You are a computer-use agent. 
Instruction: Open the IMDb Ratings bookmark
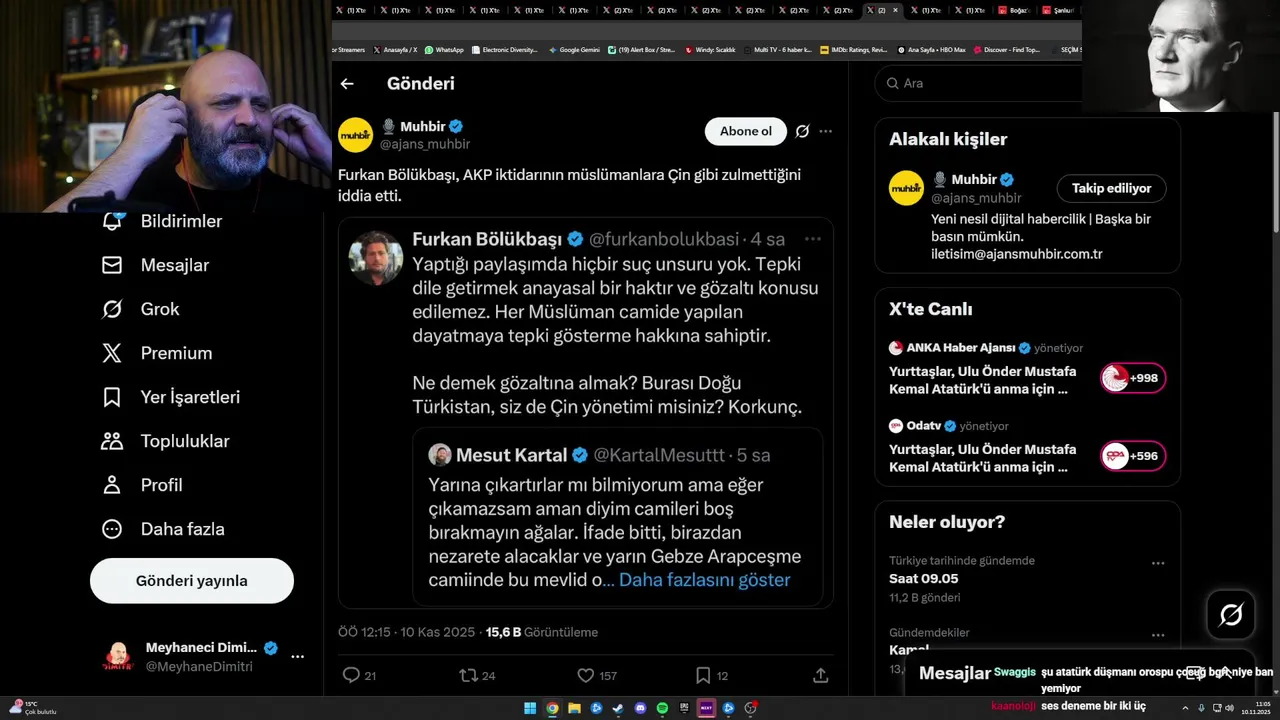(x=853, y=49)
